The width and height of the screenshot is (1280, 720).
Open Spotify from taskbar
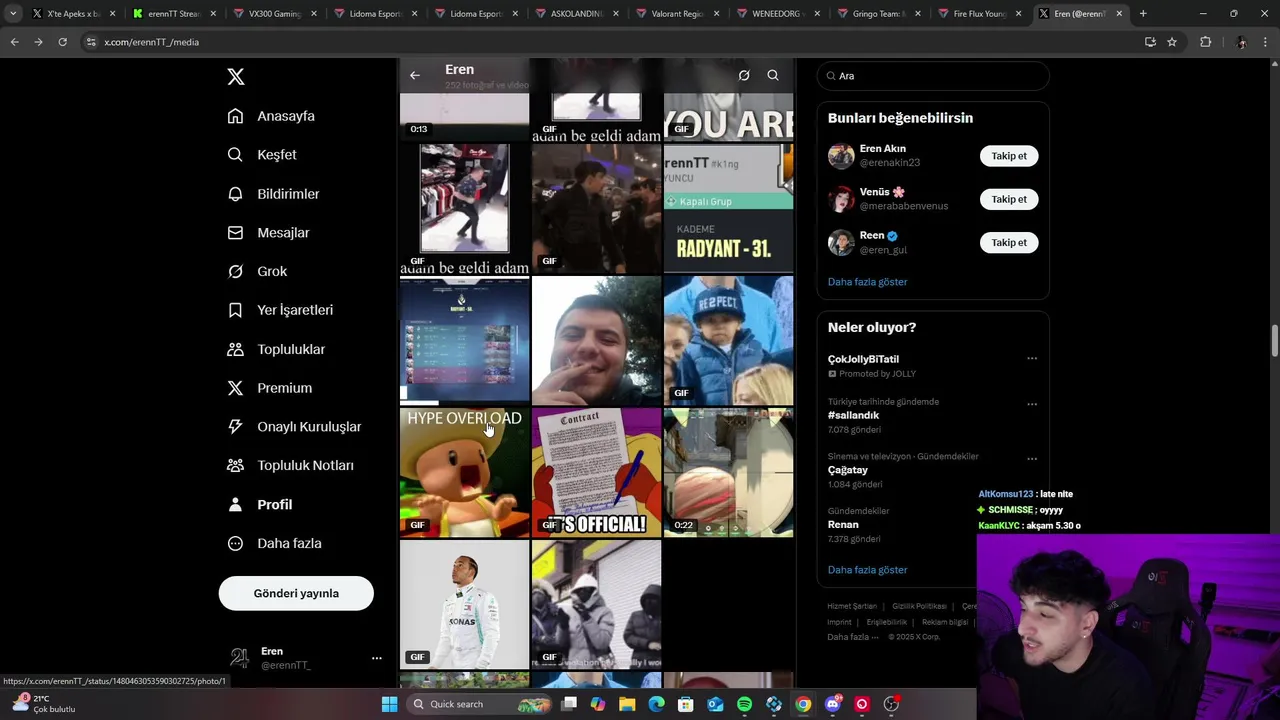tap(744, 704)
